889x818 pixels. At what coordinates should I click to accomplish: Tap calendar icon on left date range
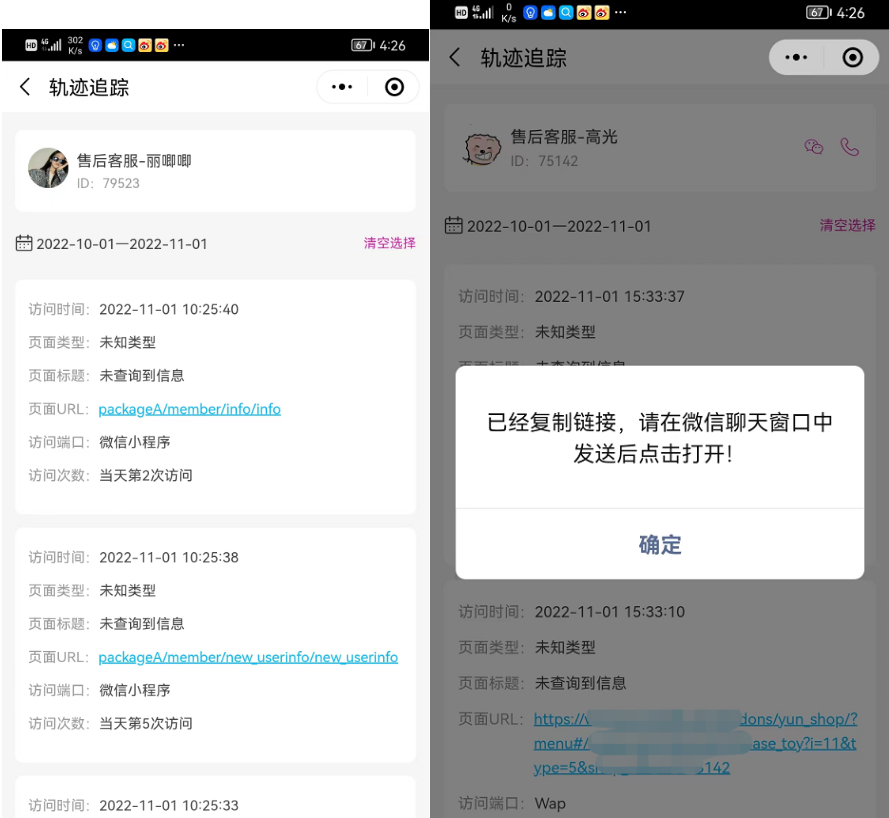24,243
